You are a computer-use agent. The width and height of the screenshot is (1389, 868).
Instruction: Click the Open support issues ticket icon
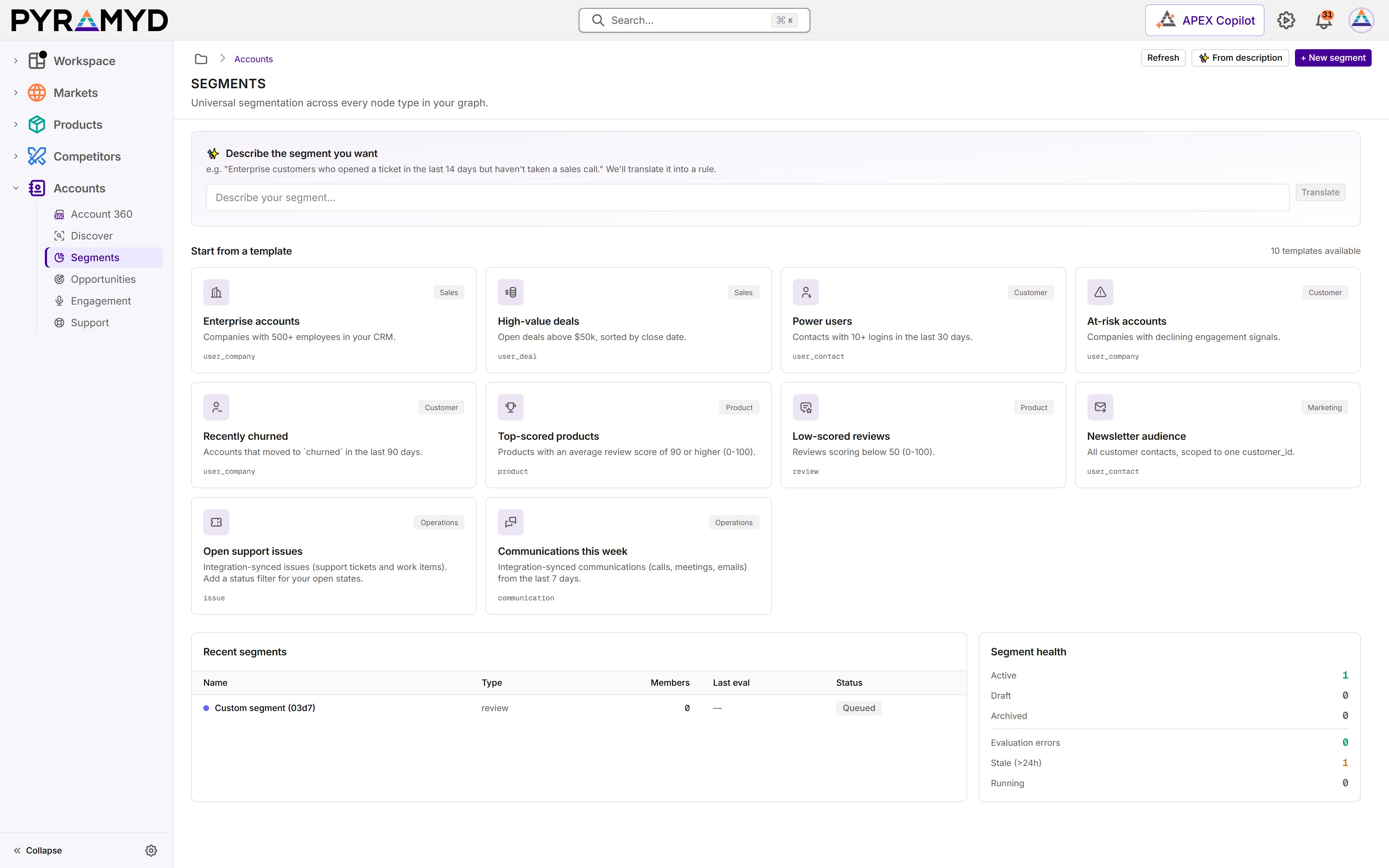click(216, 522)
